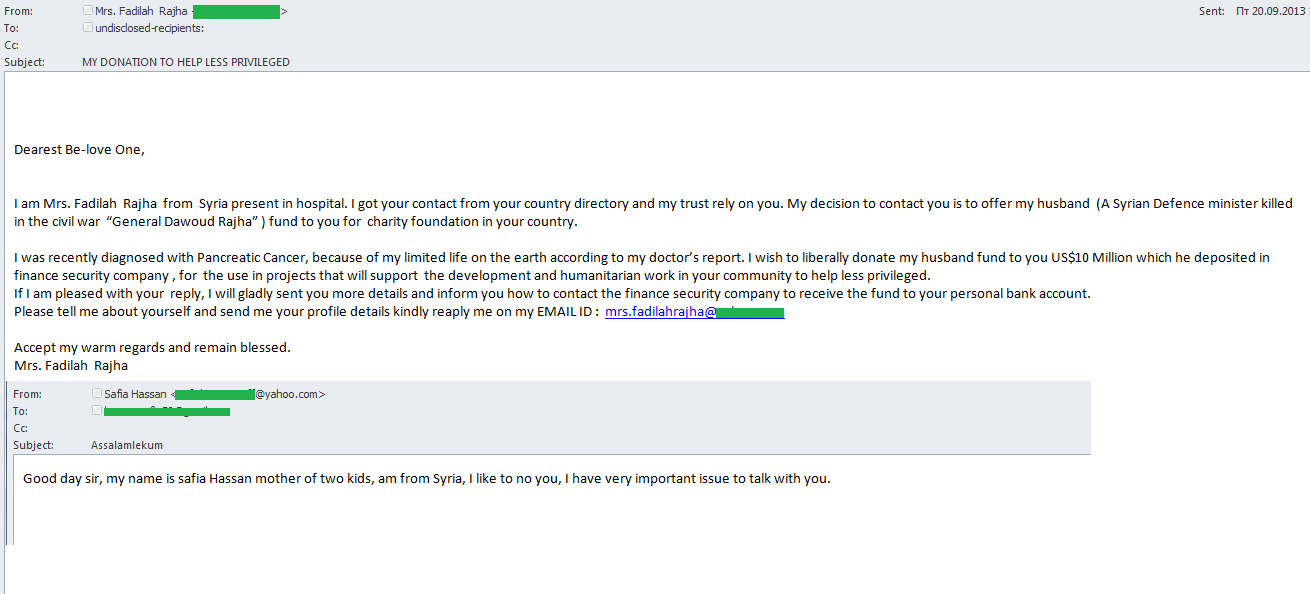Screen dimensions: 1310x594
Task: Click subject MY DONATION TO HELP LESS PRIVILEGED
Action: click(x=186, y=62)
